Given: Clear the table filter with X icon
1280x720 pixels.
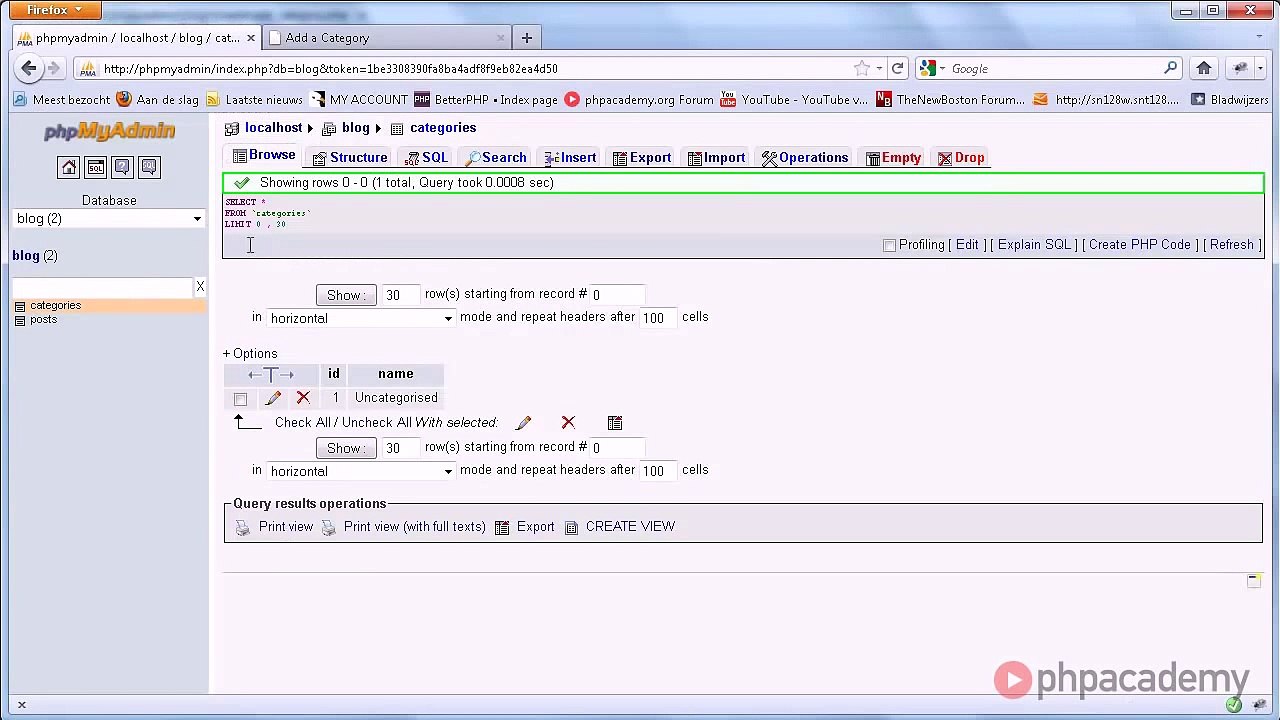Looking at the screenshot, I should coord(200,287).
